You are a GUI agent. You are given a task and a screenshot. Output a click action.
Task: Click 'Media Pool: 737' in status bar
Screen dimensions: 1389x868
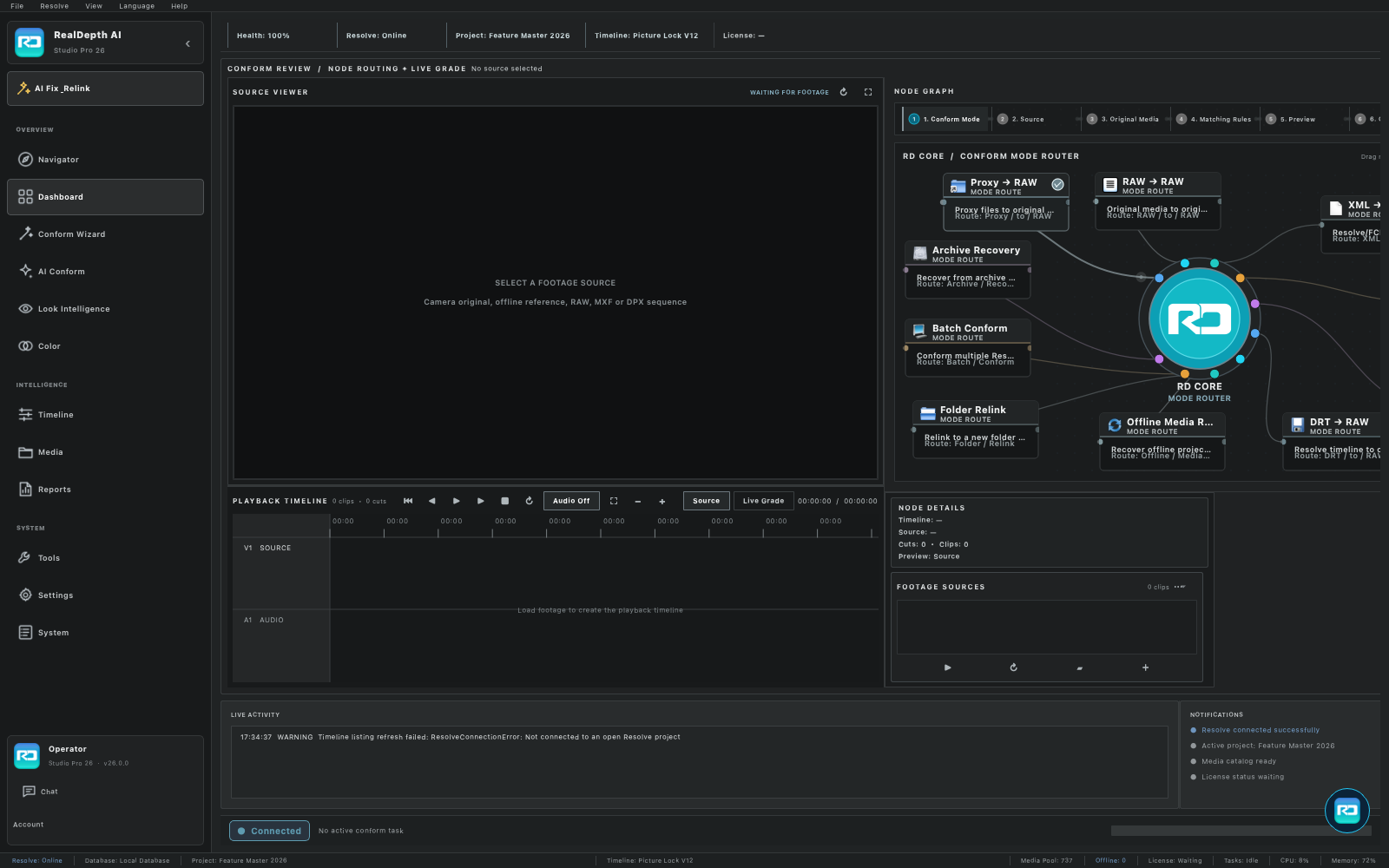click(1047, 861)
